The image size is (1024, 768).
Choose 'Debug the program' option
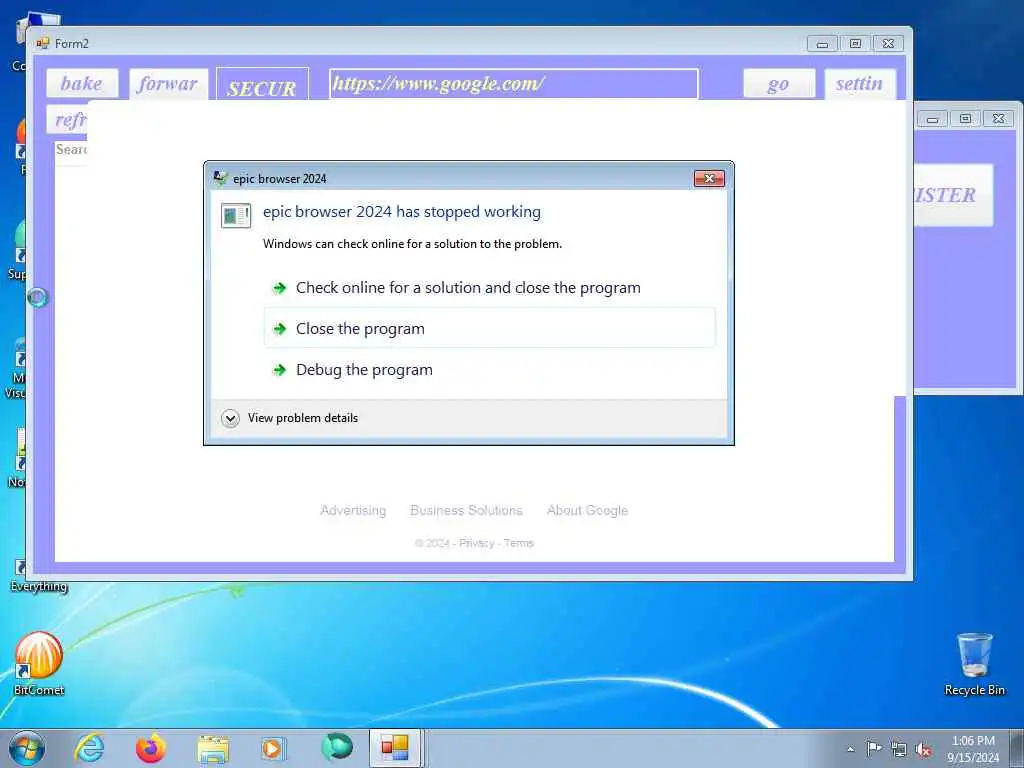point(489,370)
